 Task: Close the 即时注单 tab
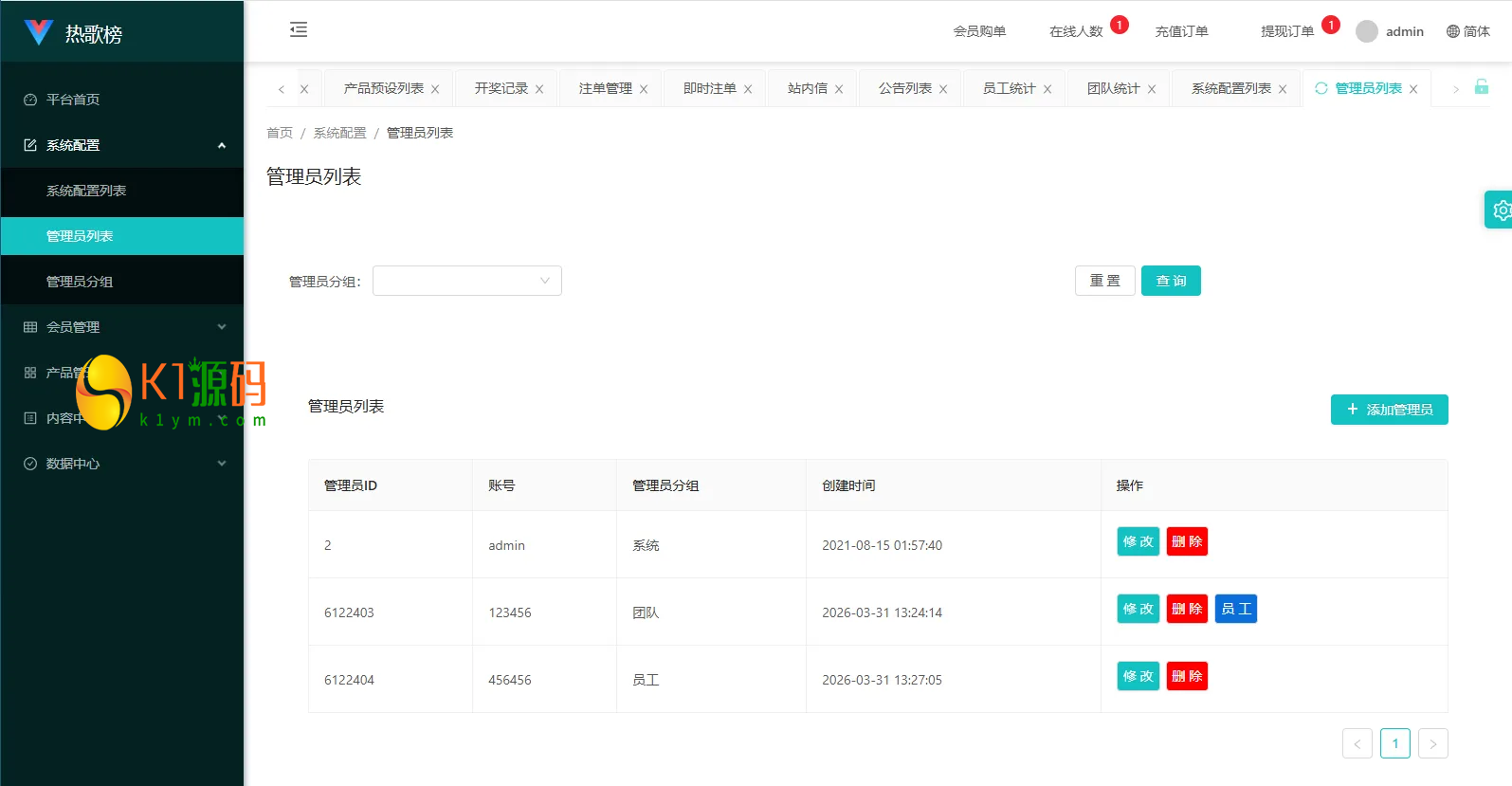pyautogui.click(x=748, y=89)
